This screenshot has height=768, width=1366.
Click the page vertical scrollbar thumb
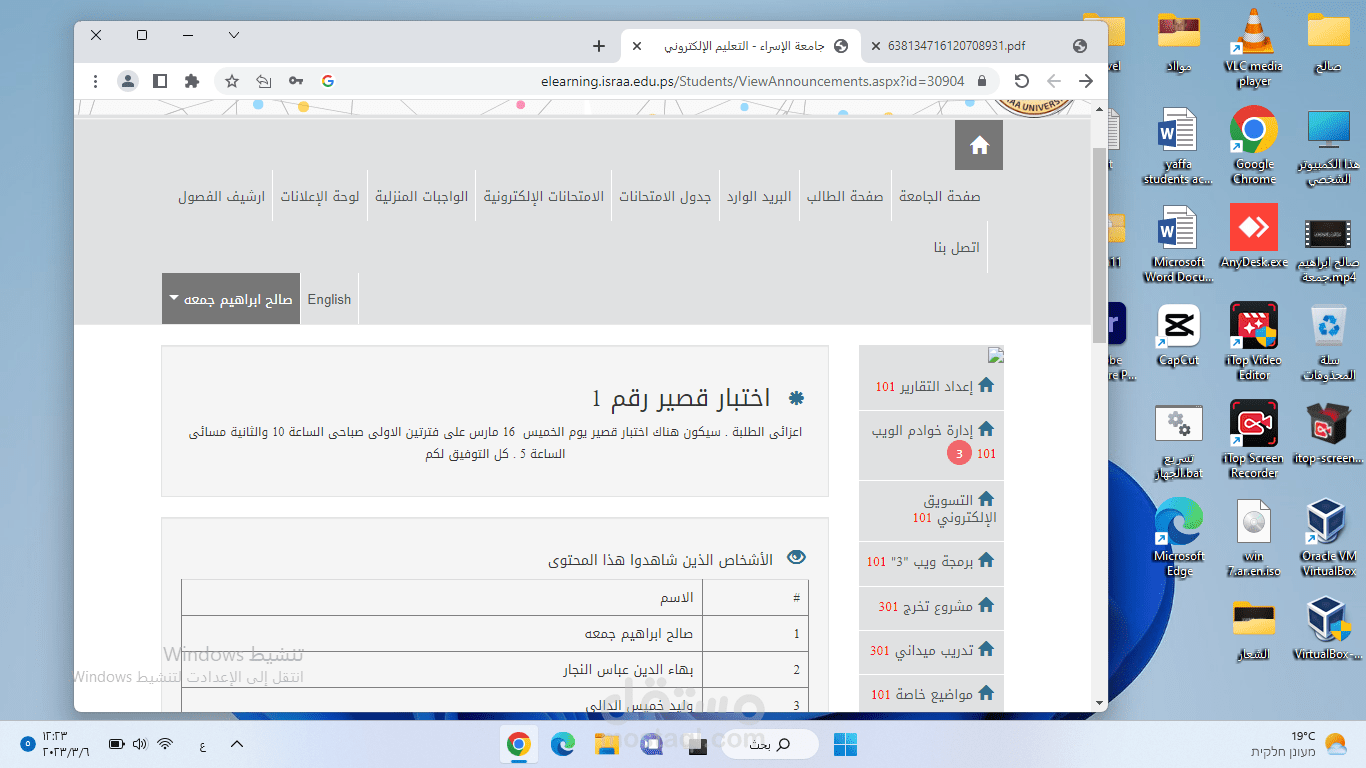tap(1099, 245)
